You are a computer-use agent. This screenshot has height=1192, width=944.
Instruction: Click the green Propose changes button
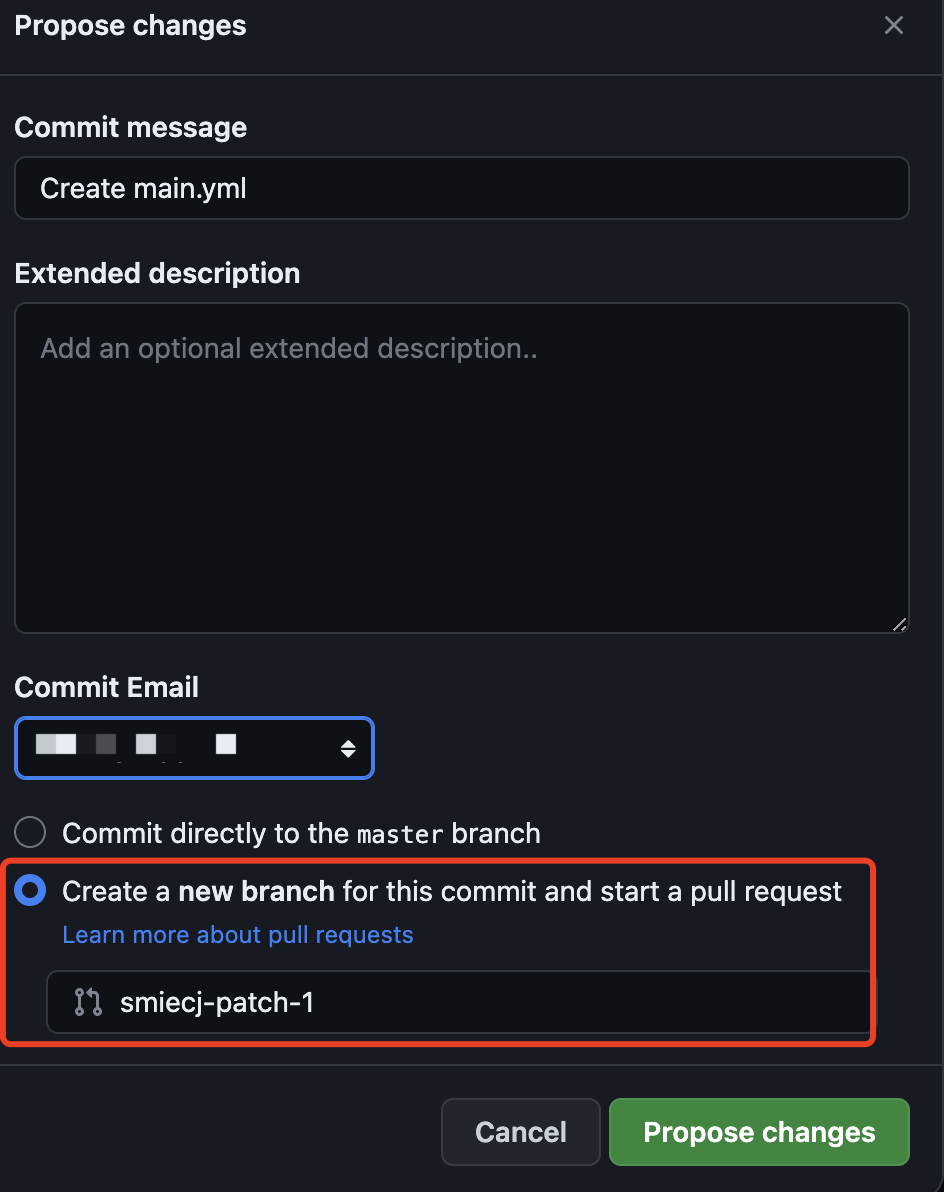point(759,1132)
